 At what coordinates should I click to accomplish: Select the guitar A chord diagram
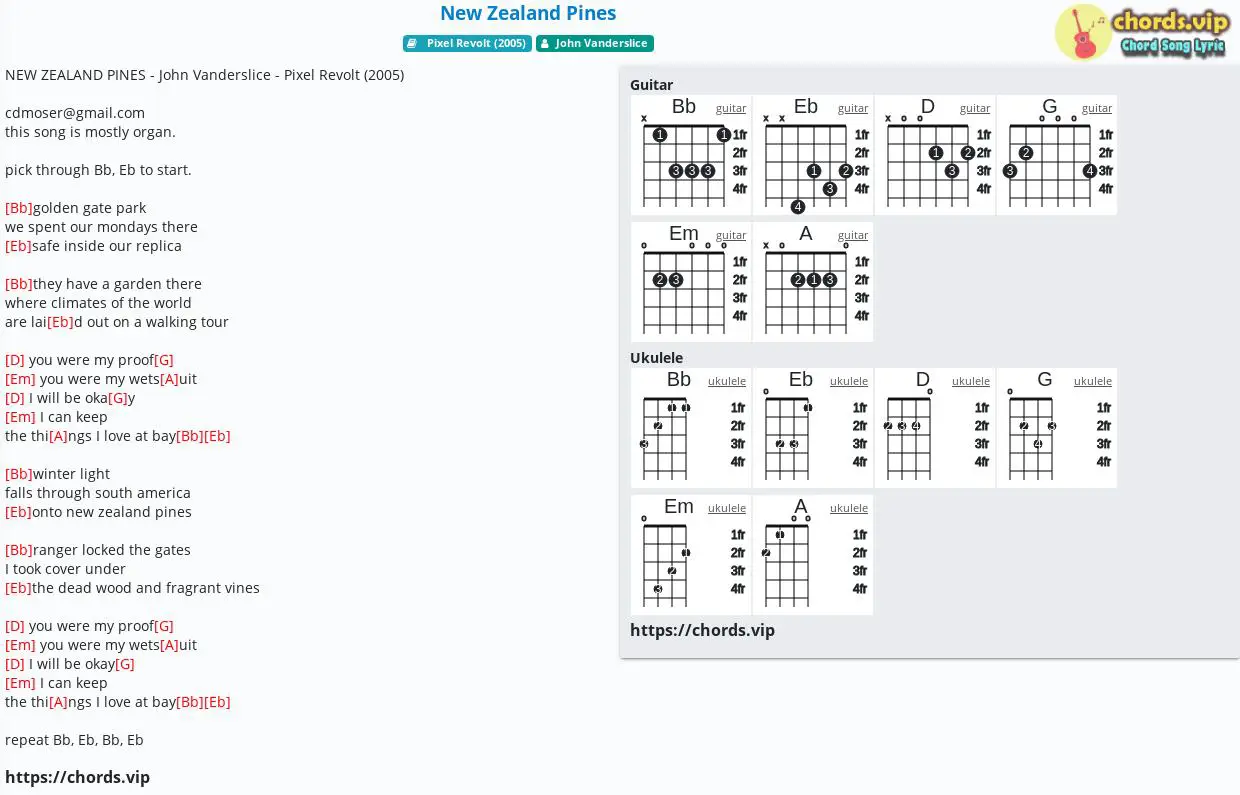click(x=813, y=282)
